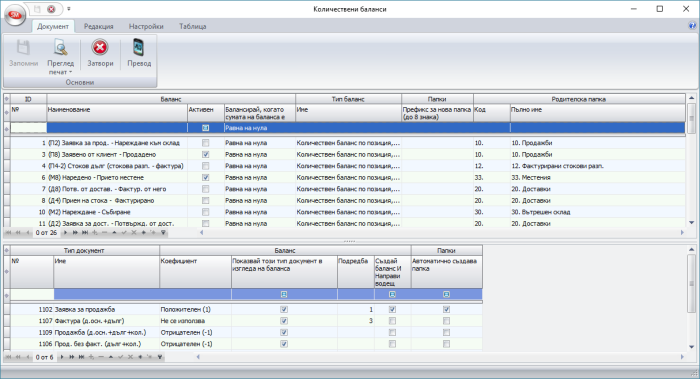
Task: Open the quick access toolbar customize arrow
Action: [x=69, y=9]
